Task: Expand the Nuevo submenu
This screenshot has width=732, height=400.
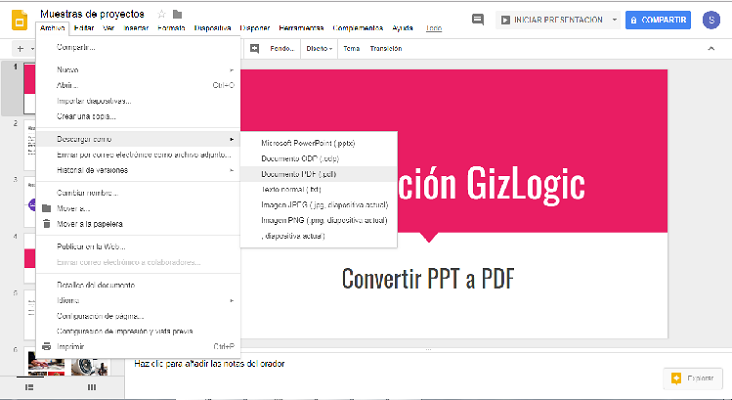Action: click(138, 70)
